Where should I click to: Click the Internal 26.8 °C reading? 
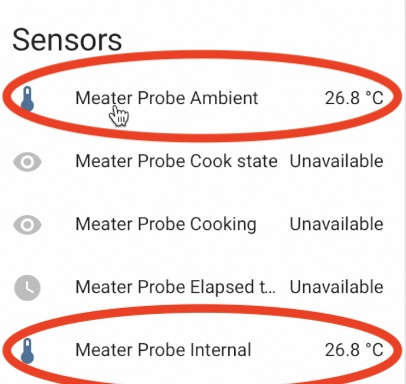point(354,350)
